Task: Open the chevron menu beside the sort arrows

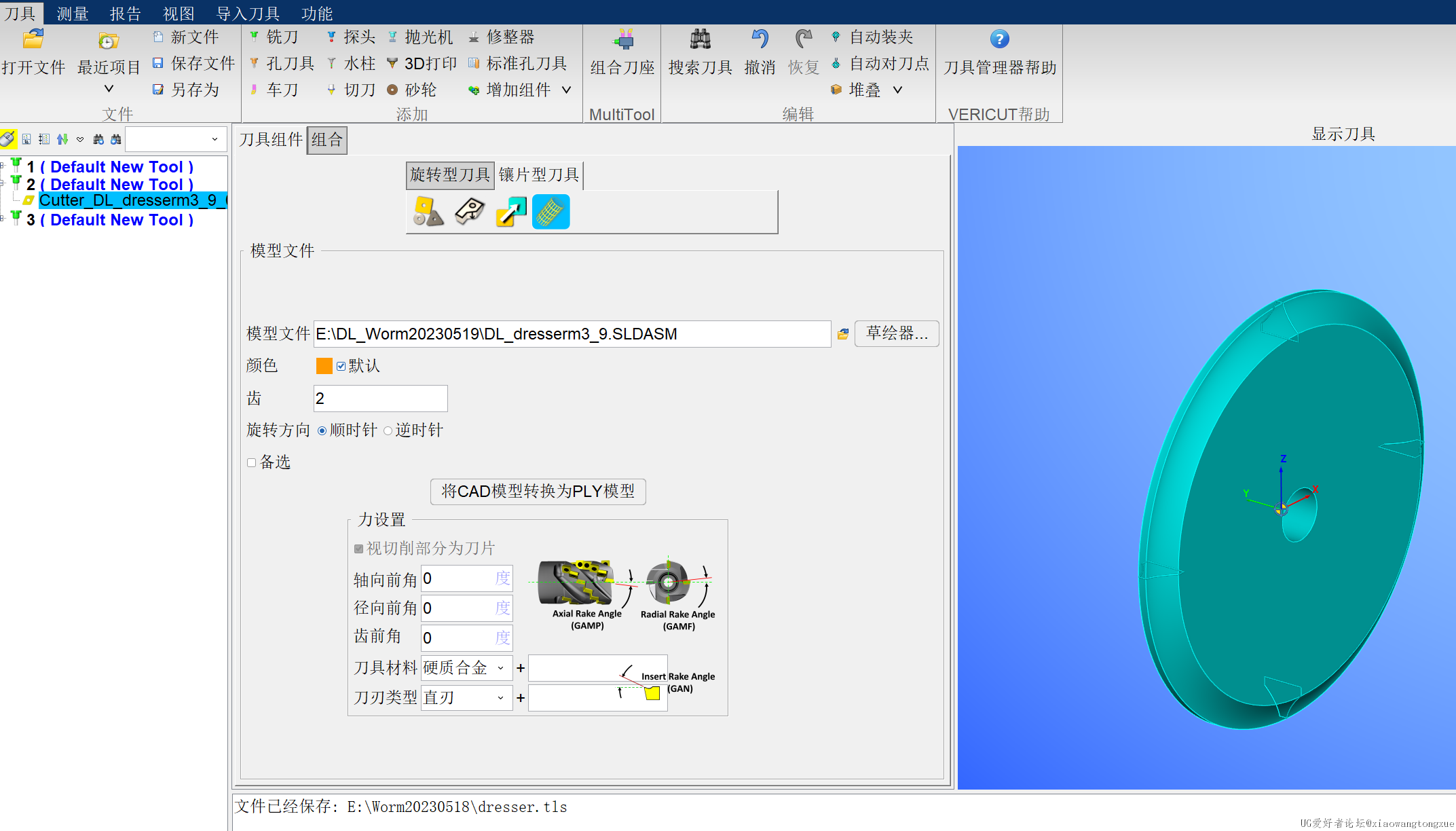Action: pos(80,139)
